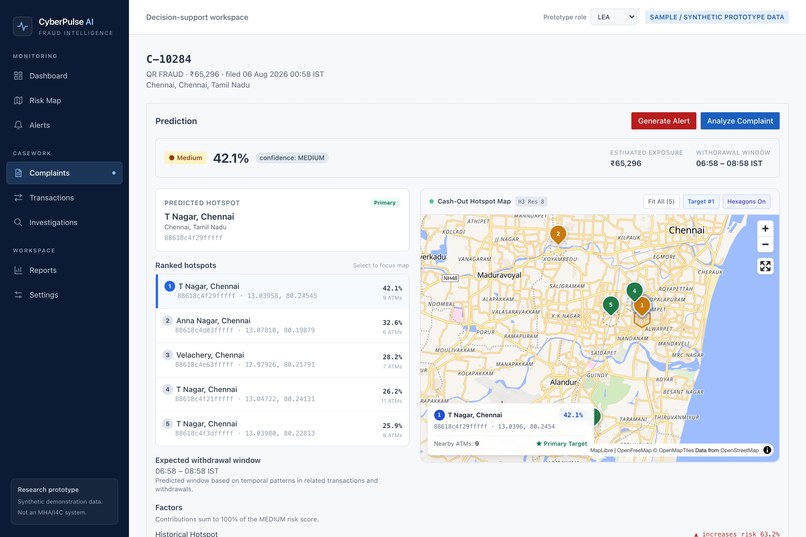Viewport: 806px width, 537px height.
Task: Click the Primary tag on predicted hotspot
Action: tap(384, 203)
